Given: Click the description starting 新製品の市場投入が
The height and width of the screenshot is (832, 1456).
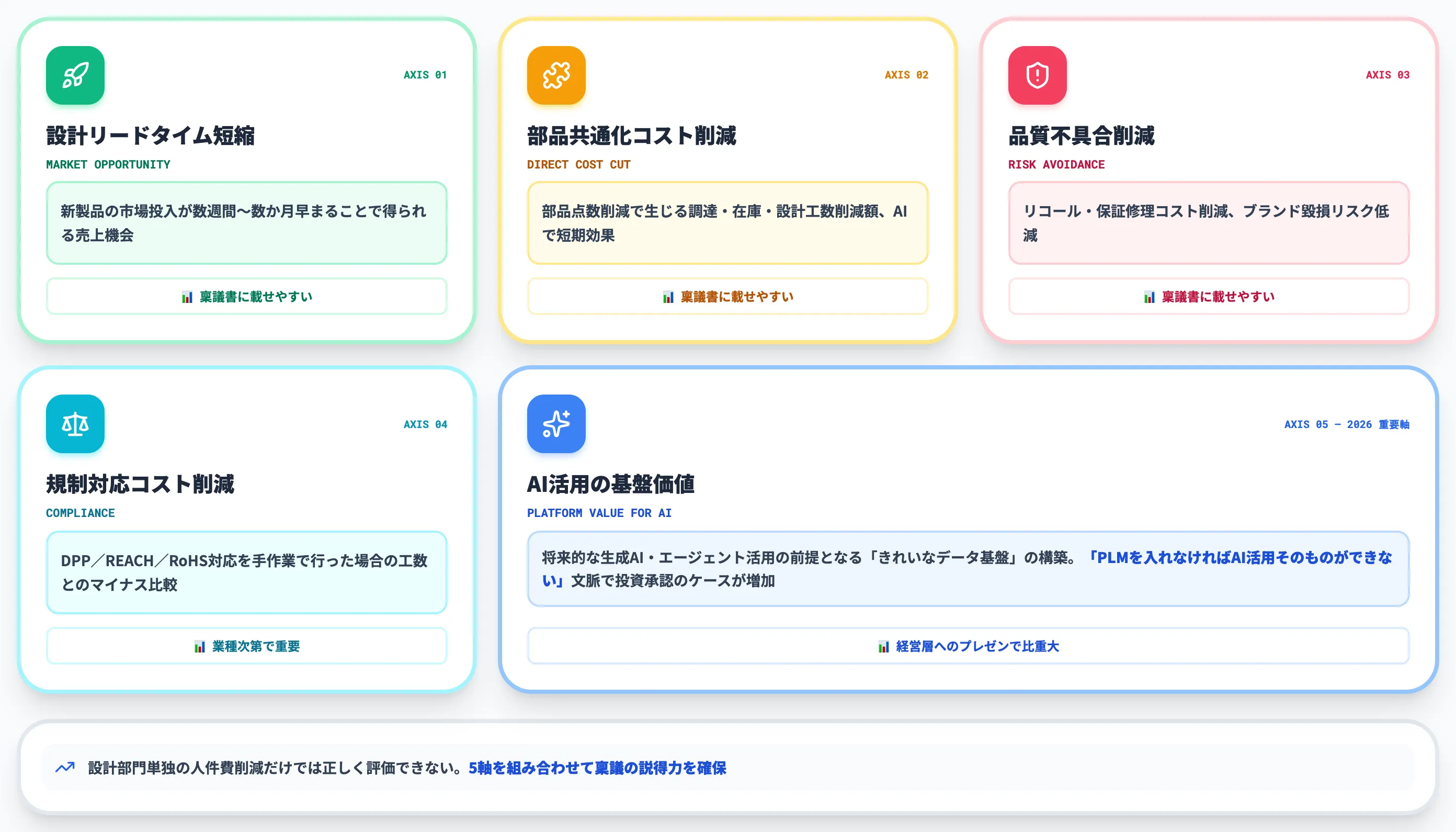Looking at the screenshot, I should (x=244, y=223).
